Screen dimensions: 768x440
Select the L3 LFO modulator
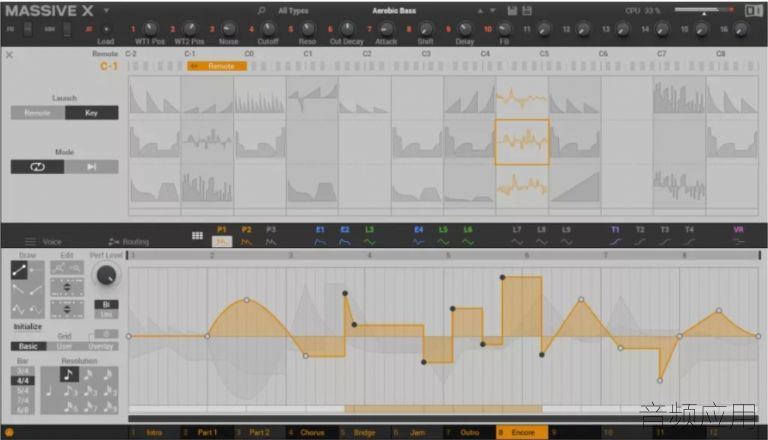tap(369, 236)
